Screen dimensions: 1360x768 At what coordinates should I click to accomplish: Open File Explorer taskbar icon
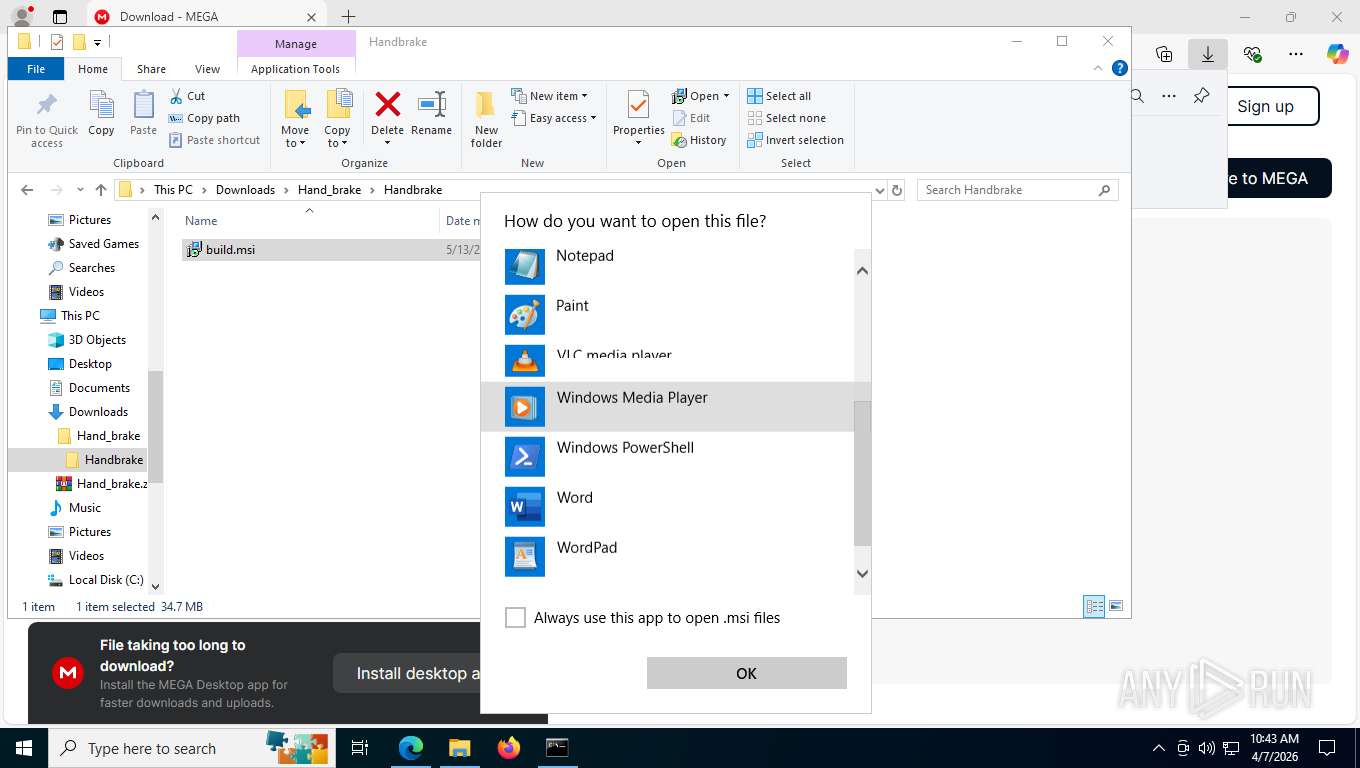tap(460, 747)
